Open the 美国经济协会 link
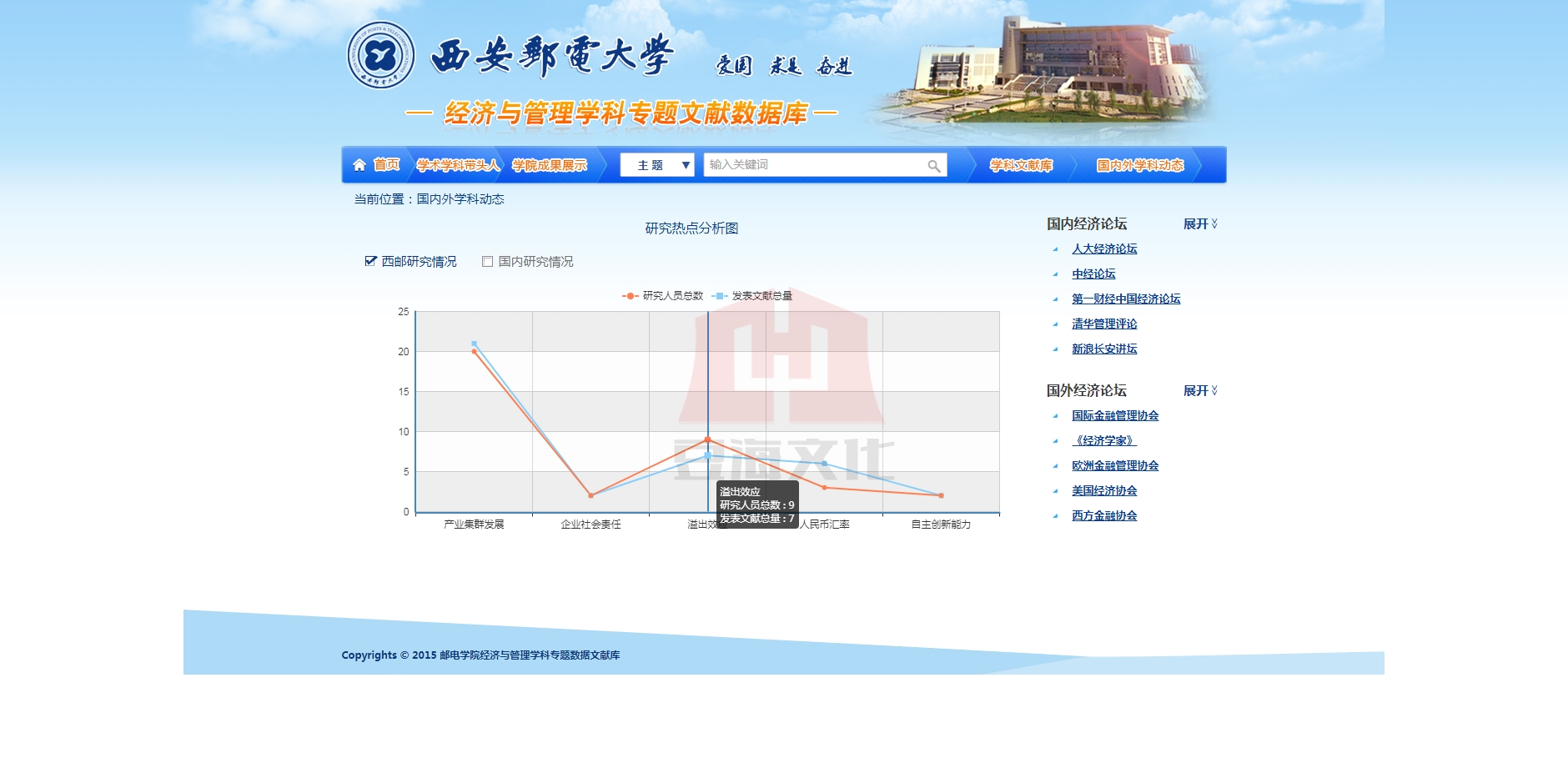1568x768 pixels. click(1104, 491)
